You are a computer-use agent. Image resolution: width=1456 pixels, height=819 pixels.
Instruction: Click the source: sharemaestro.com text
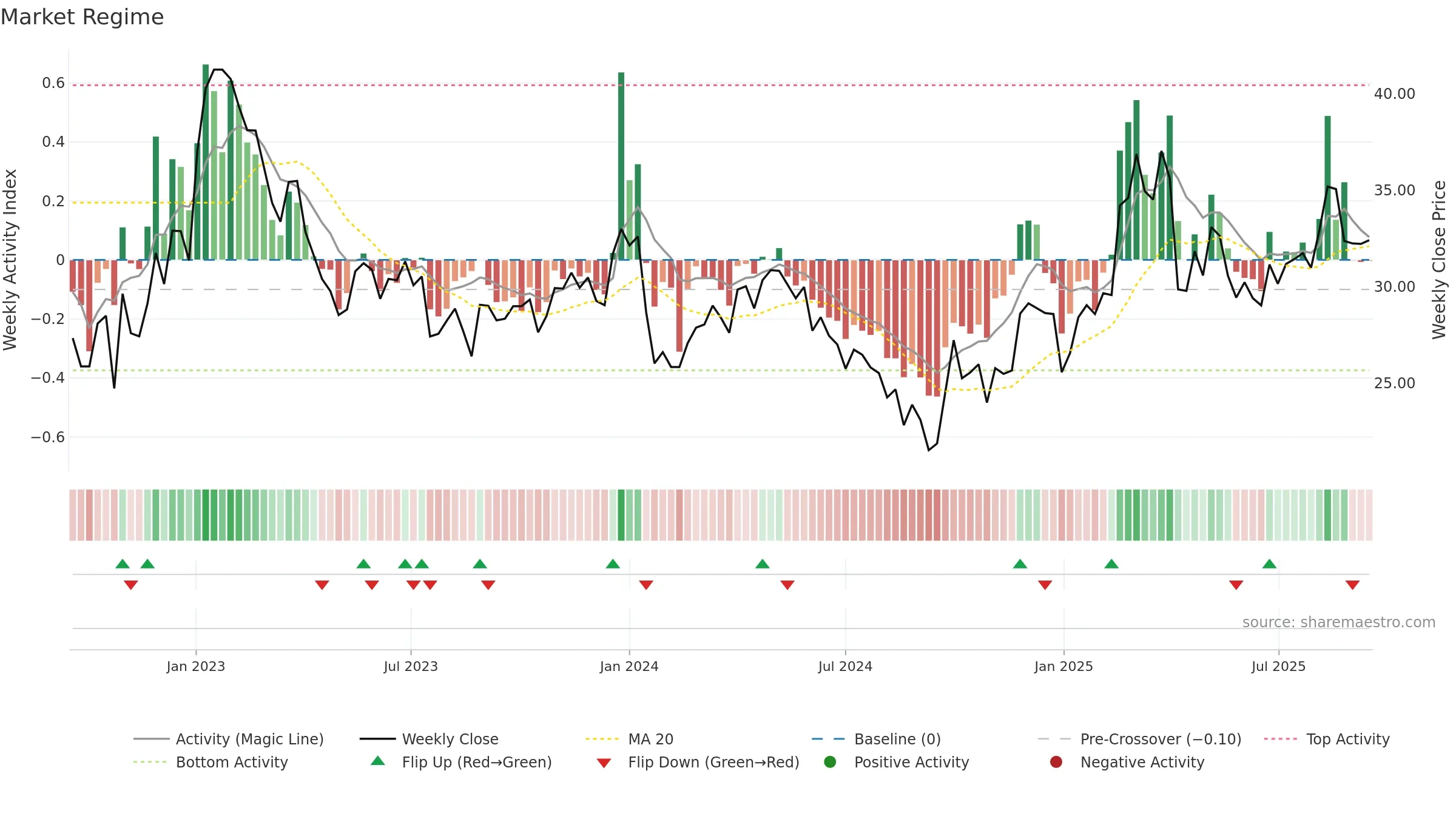pyautogui.click(x=1339, y=622)
